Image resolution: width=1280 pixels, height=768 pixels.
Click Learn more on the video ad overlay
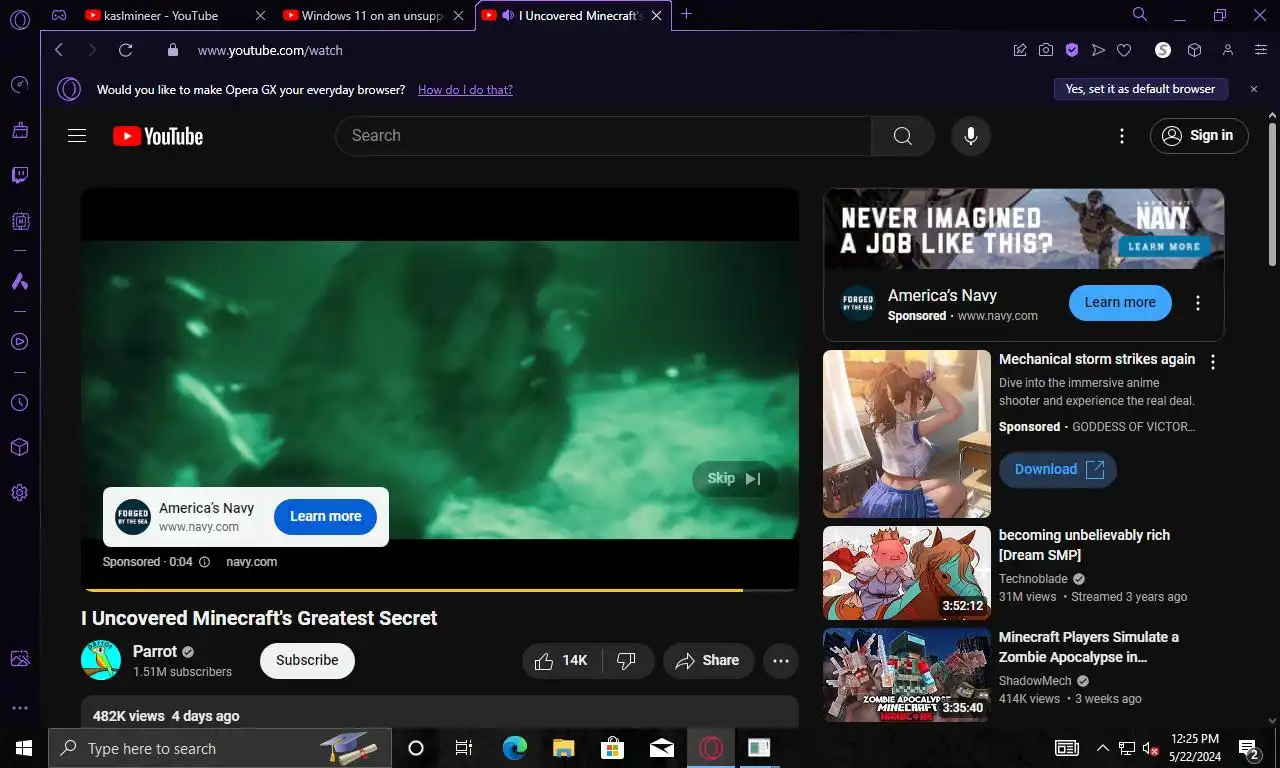[x=325, y=516]
